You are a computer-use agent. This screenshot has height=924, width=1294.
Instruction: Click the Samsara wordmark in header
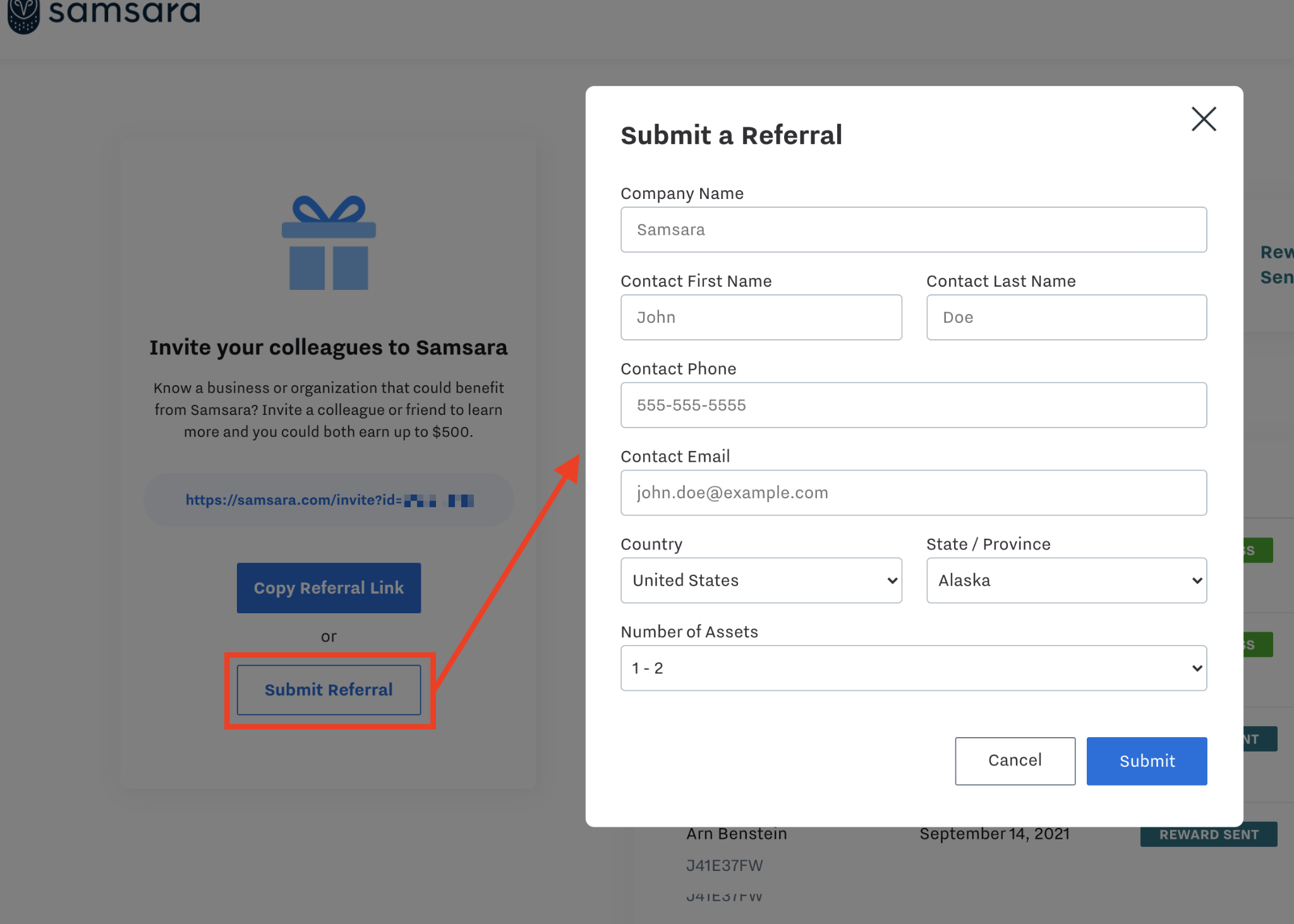(124, 13)
